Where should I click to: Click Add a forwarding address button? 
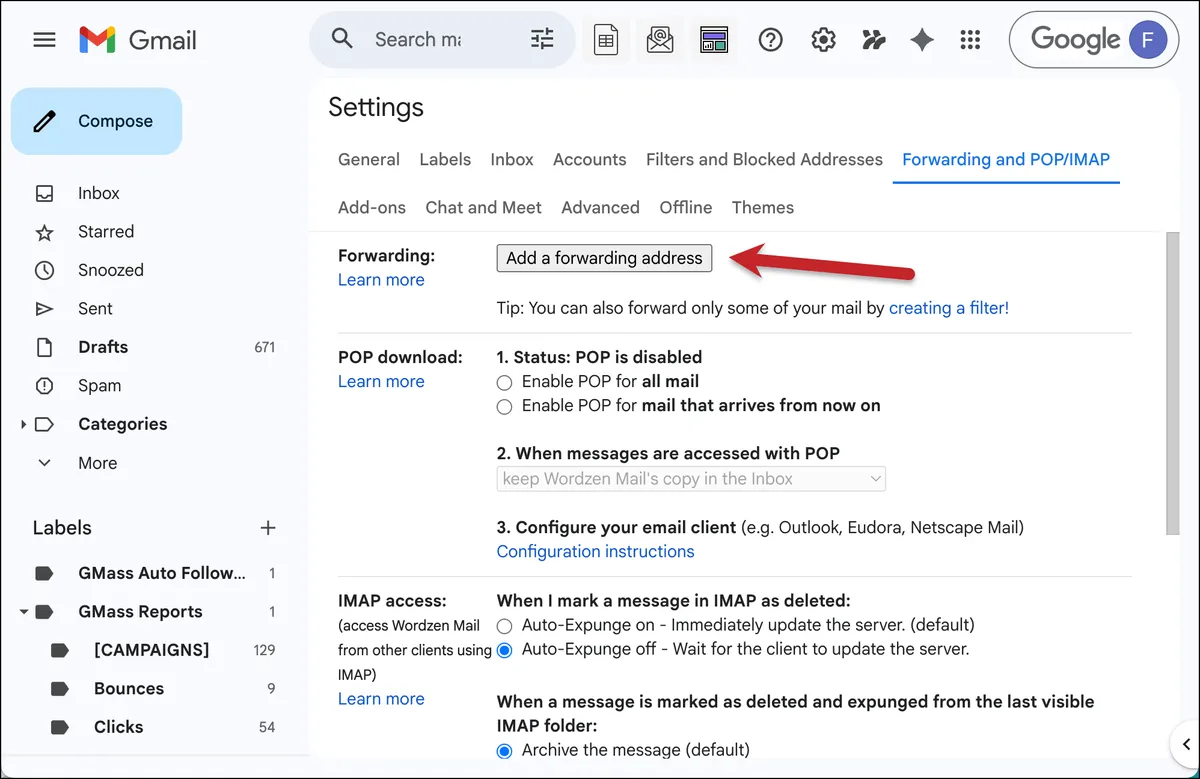(x=604, y=258)
